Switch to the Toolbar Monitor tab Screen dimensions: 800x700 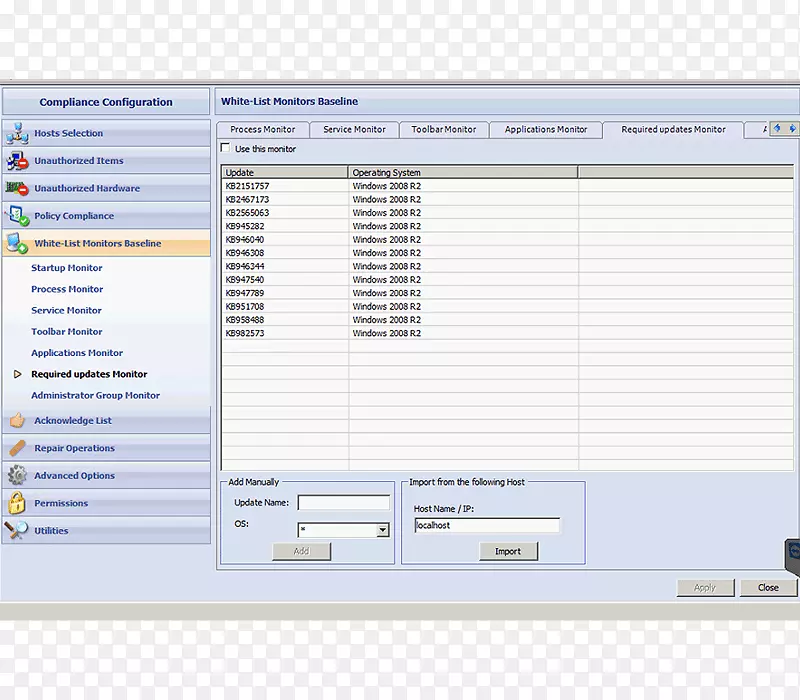(443, 130)
